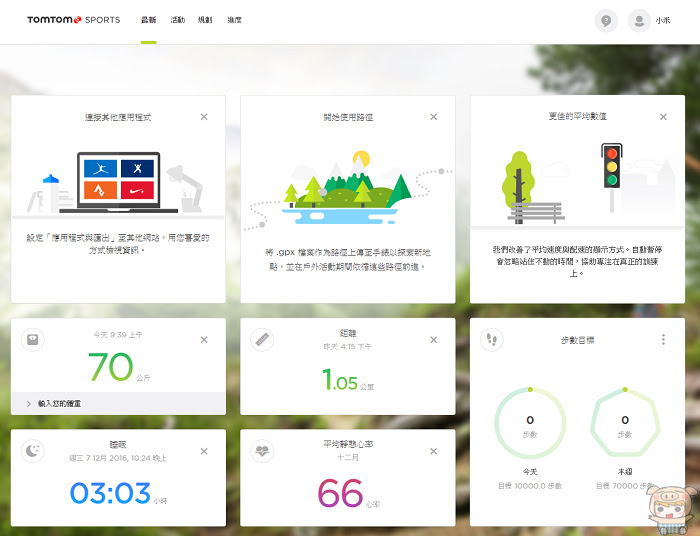700x536 pixels.
Task: Open the 規劃 navigation tab
Action: (x=205, y=20)
